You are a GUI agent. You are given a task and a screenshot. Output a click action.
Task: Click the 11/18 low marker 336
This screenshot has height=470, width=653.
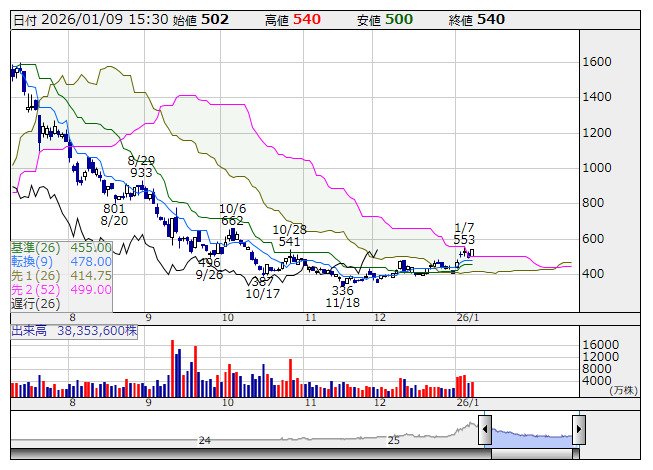point(343,290)
